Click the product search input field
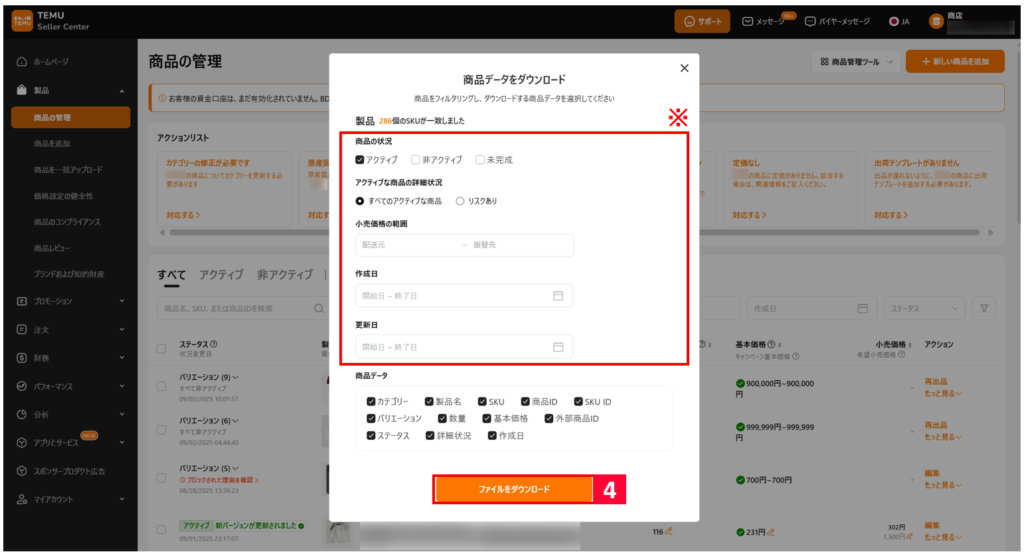 coord(243,308)
